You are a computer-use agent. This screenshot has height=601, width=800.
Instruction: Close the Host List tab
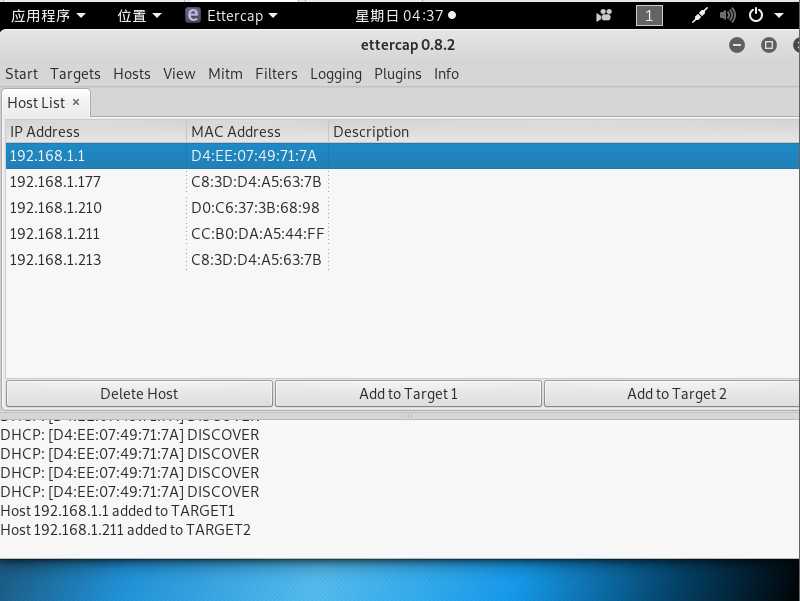coord(76,103)
